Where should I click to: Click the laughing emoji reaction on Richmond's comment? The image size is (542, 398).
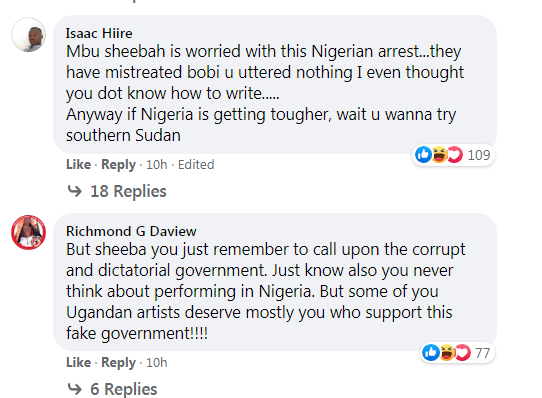(447, 353)
